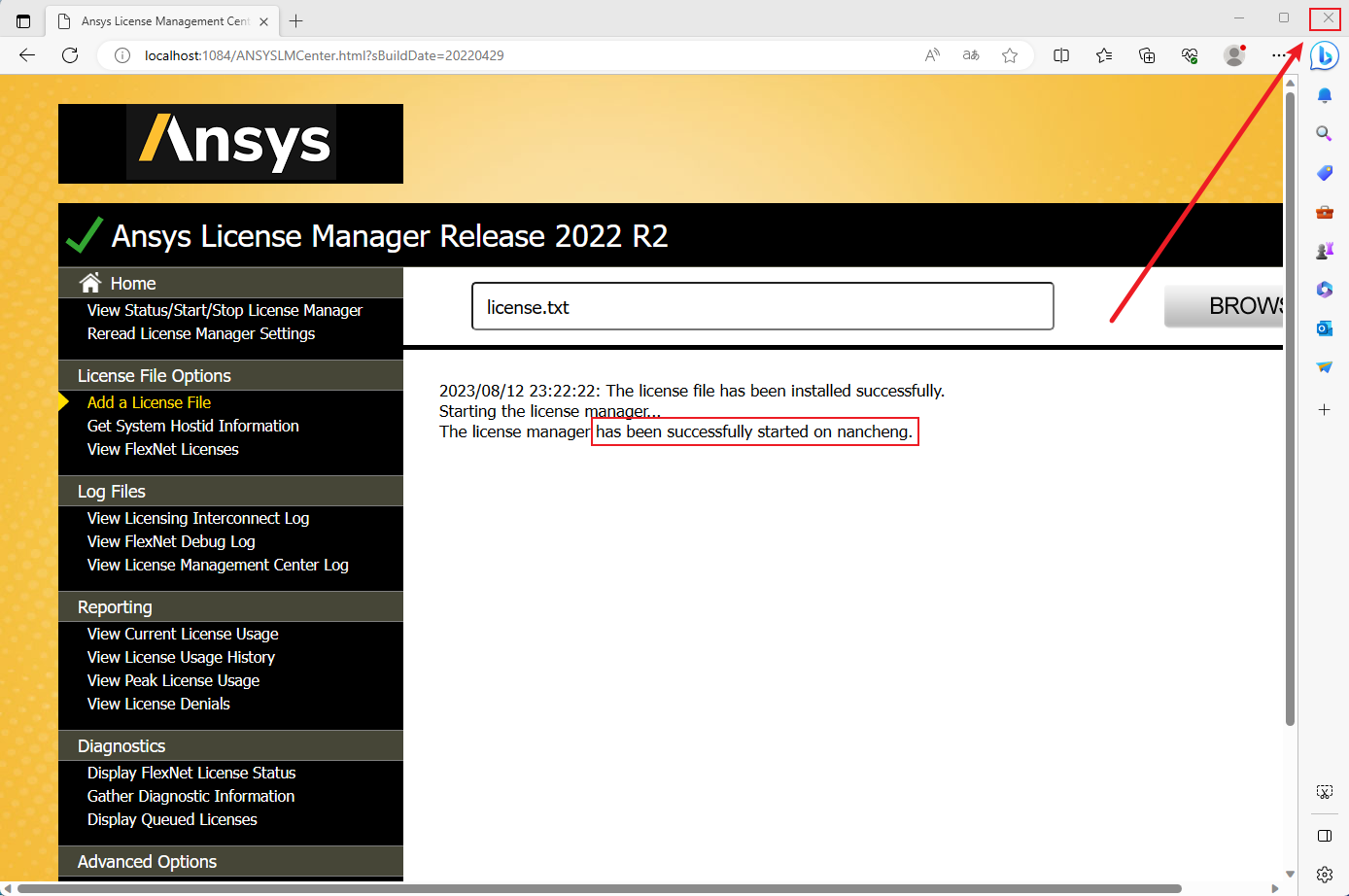Open the Games chess sidebar icon
The height and width of the screenshot is (896, 1349).
click(1324, 251)
